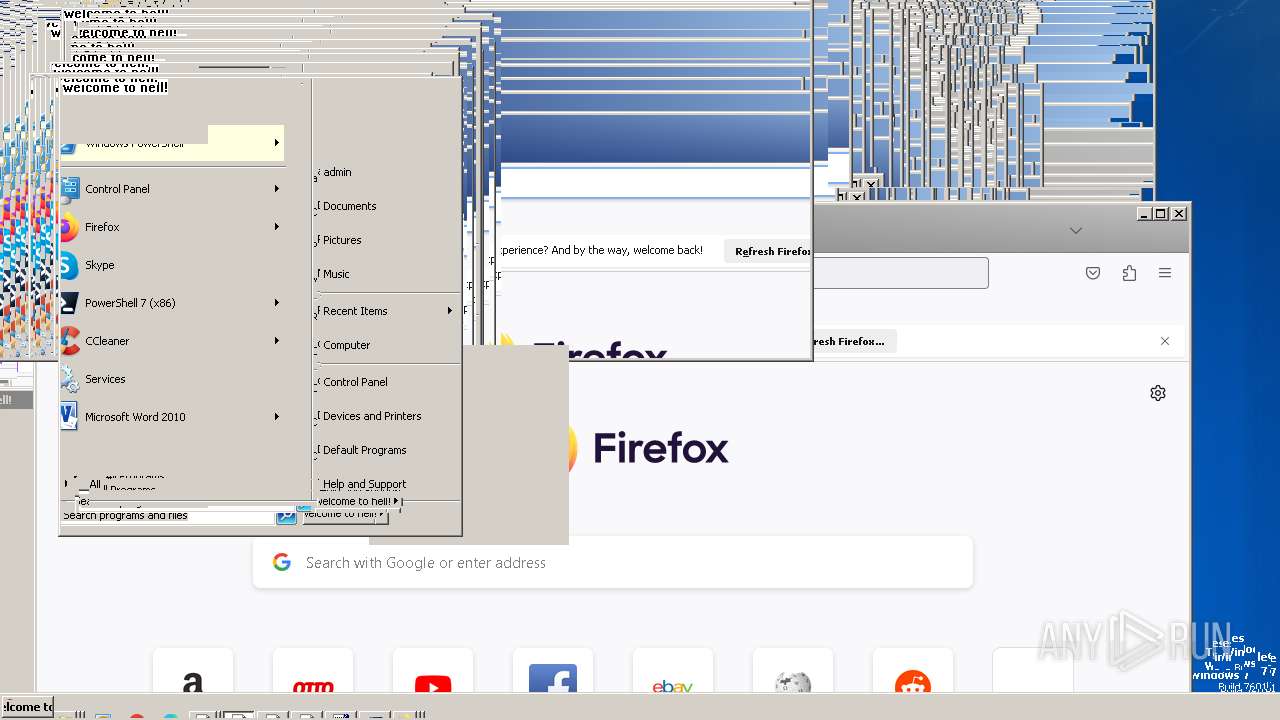Maximize the Firefox window
The image size is (1280, 720).
pyautogui.click(x=1161, y=214)
